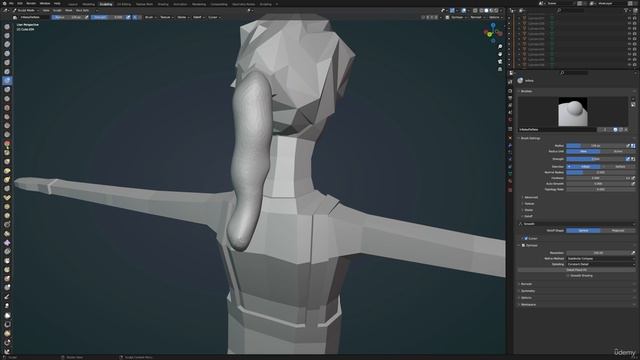Image resolution: width=640 pixels, height=360 pixels.
Task: Click the Dyntopo Resolution input field
Action: [x=598, y=253]
